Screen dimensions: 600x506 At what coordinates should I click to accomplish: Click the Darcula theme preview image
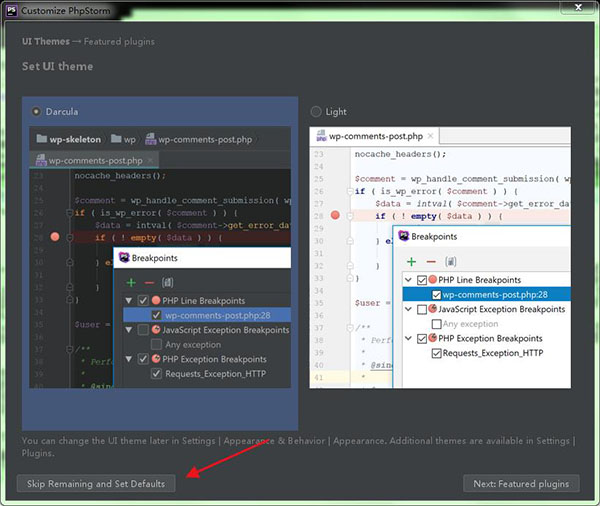click(160, 258)
